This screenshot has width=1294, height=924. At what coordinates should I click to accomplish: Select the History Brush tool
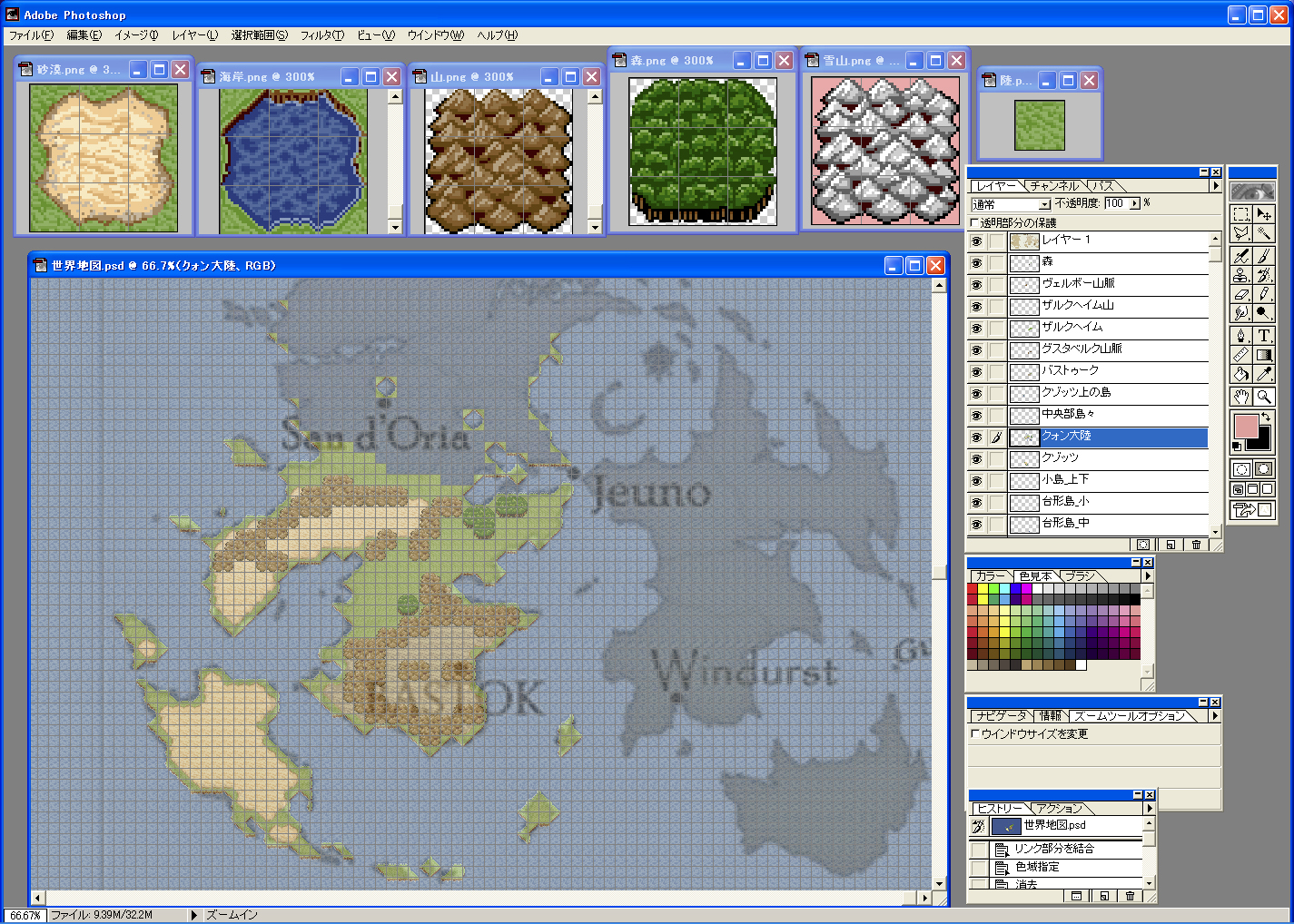[1264, 275]
